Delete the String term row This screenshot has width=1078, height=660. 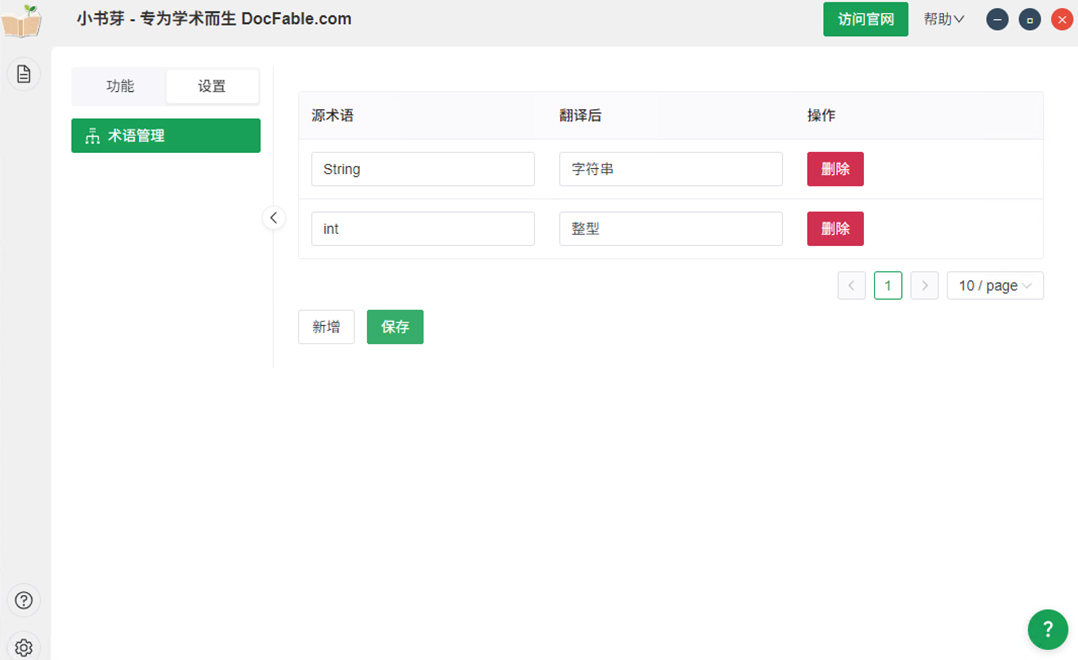pyautogui.click(x=835, y=169)
